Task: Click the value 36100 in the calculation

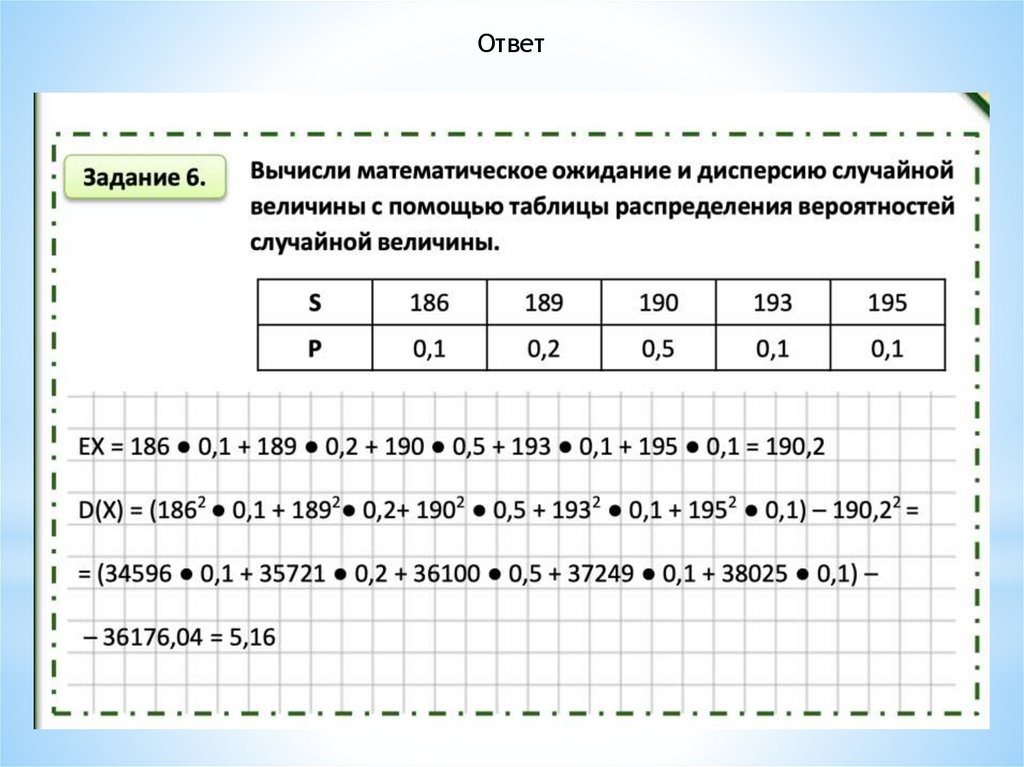Action: tap(447, 574)
